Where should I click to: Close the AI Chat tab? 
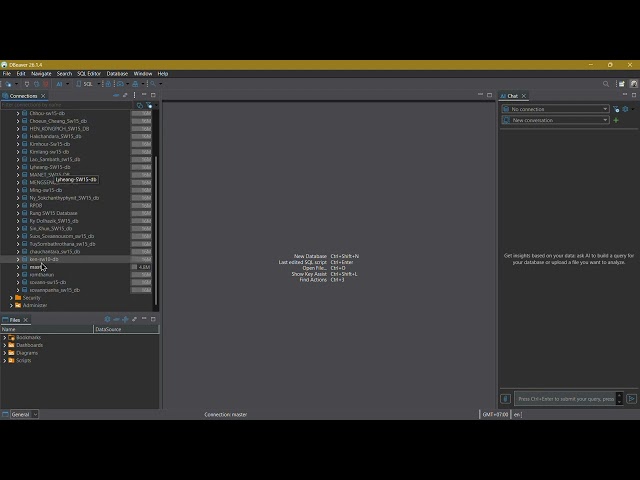[x=524, y=96]
